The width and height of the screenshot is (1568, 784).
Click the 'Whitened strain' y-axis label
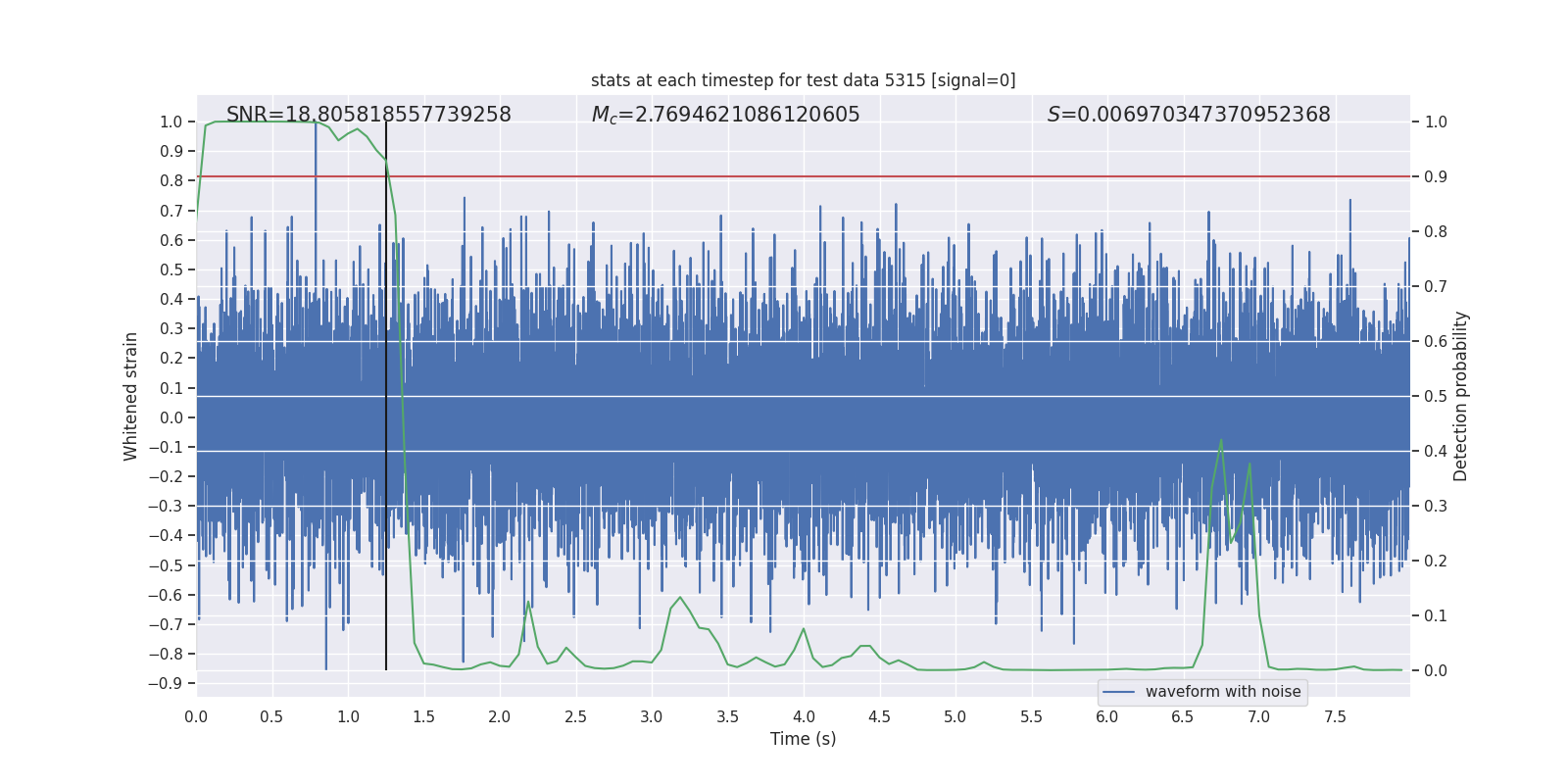(x=130, y=396)
